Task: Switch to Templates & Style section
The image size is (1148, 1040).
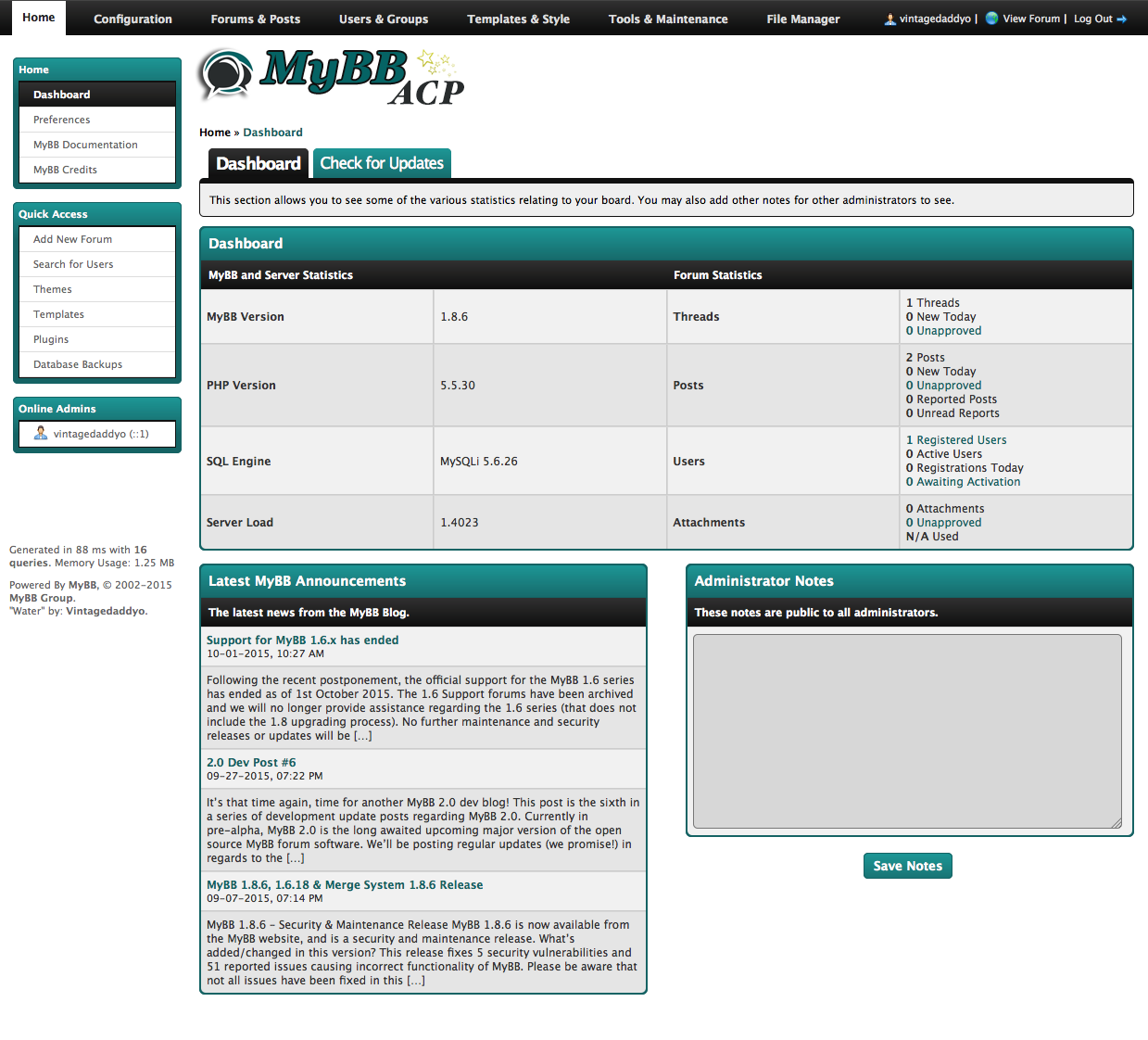Action: [519, 19]
